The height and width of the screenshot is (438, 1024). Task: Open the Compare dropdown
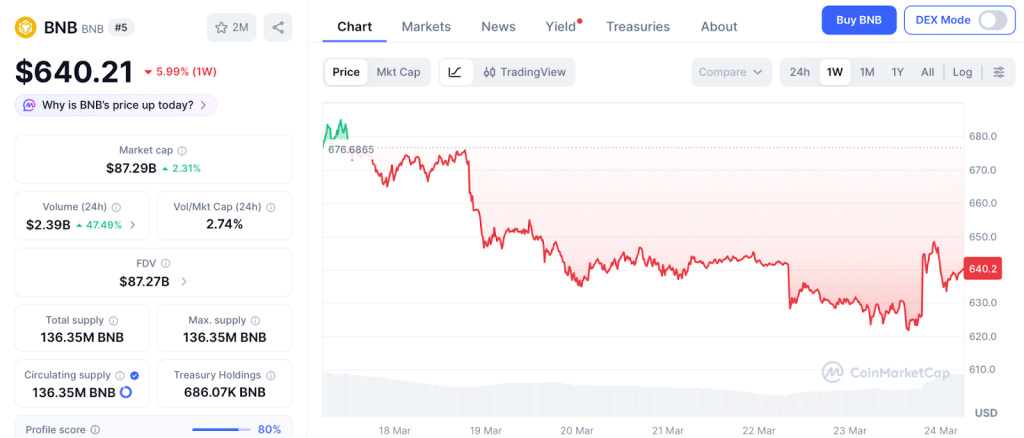tap(731, 72)
